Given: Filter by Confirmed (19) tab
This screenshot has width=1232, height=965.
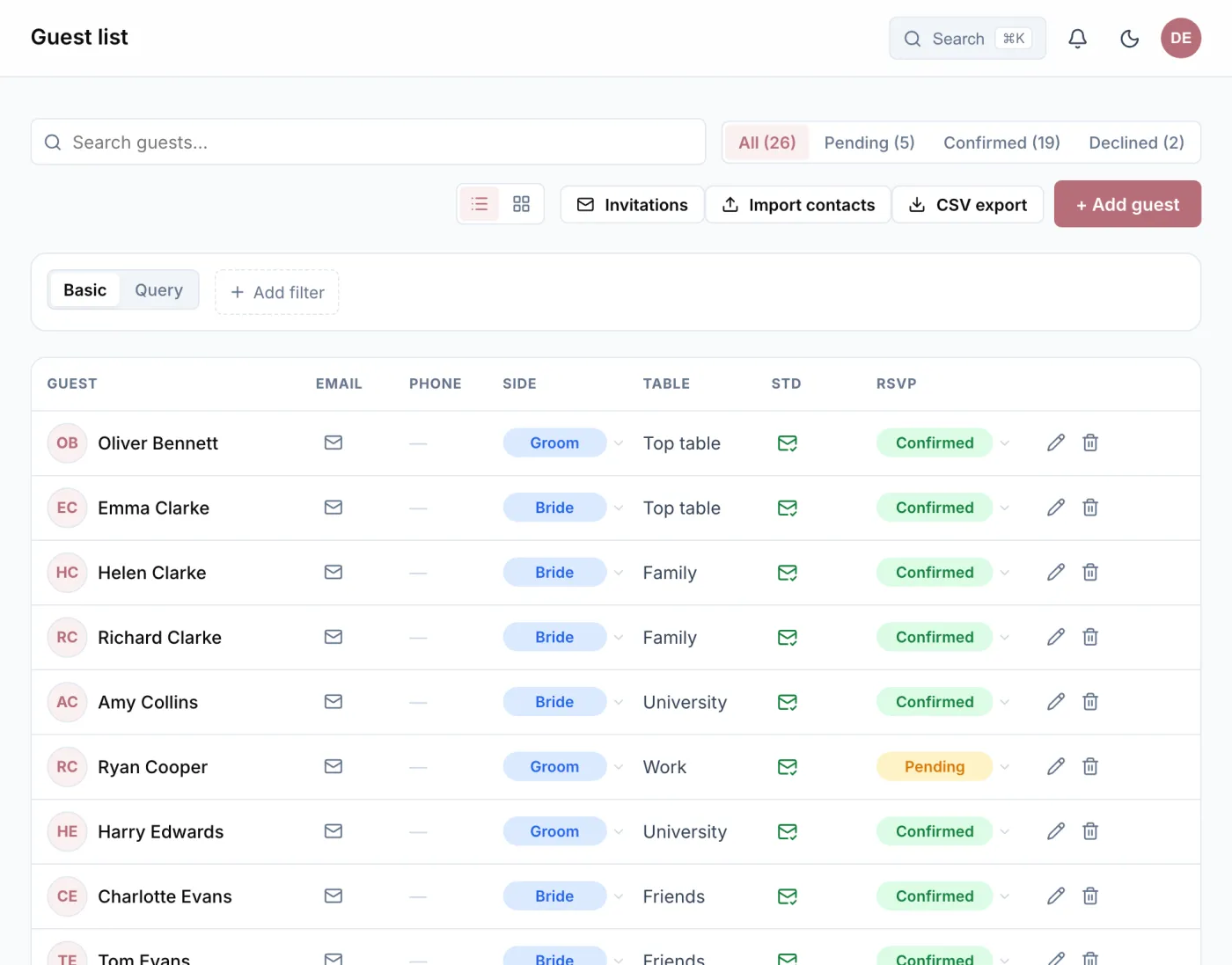Looking at the screenshot, I should click(1001, 143).
